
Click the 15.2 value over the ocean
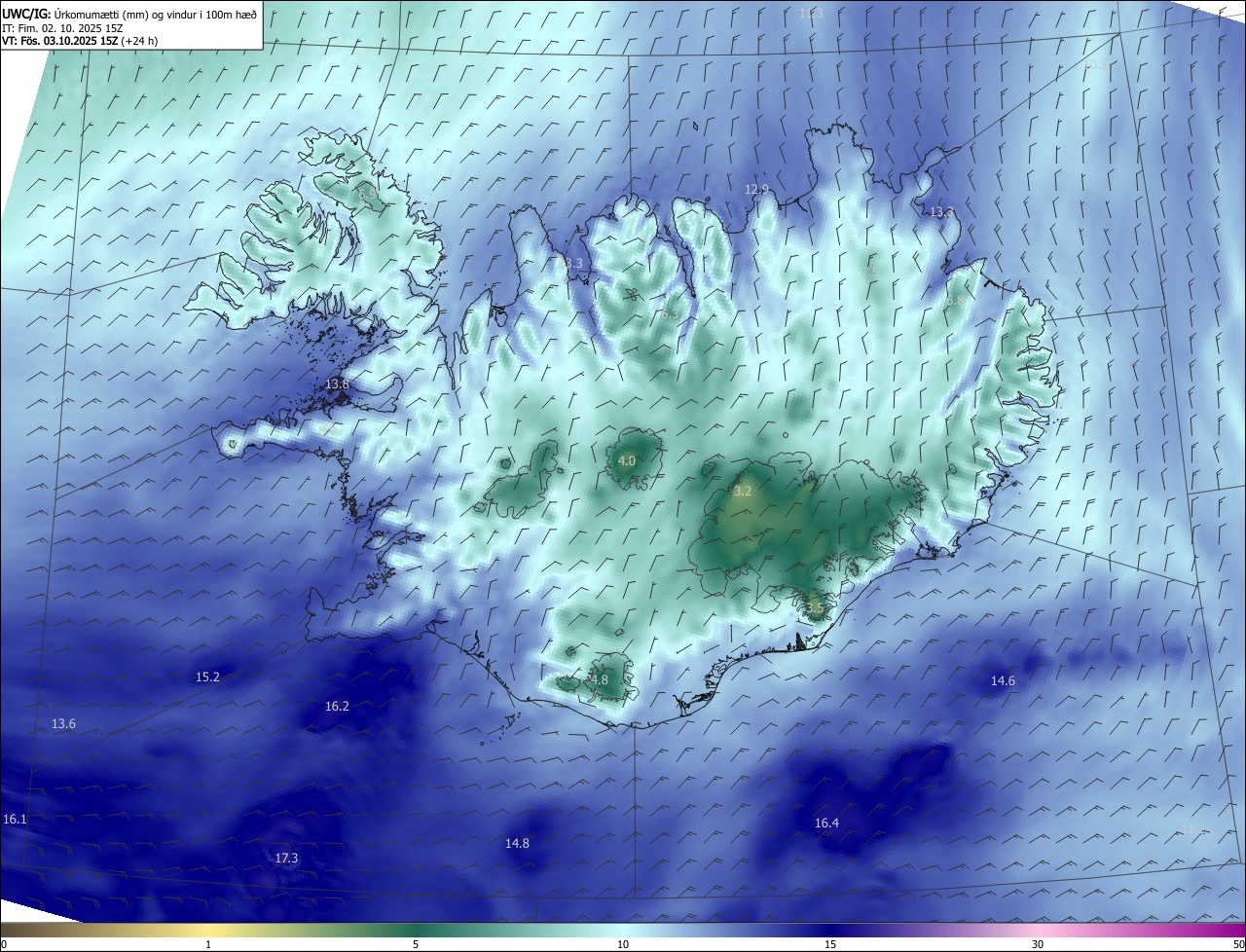click(207, 677)
